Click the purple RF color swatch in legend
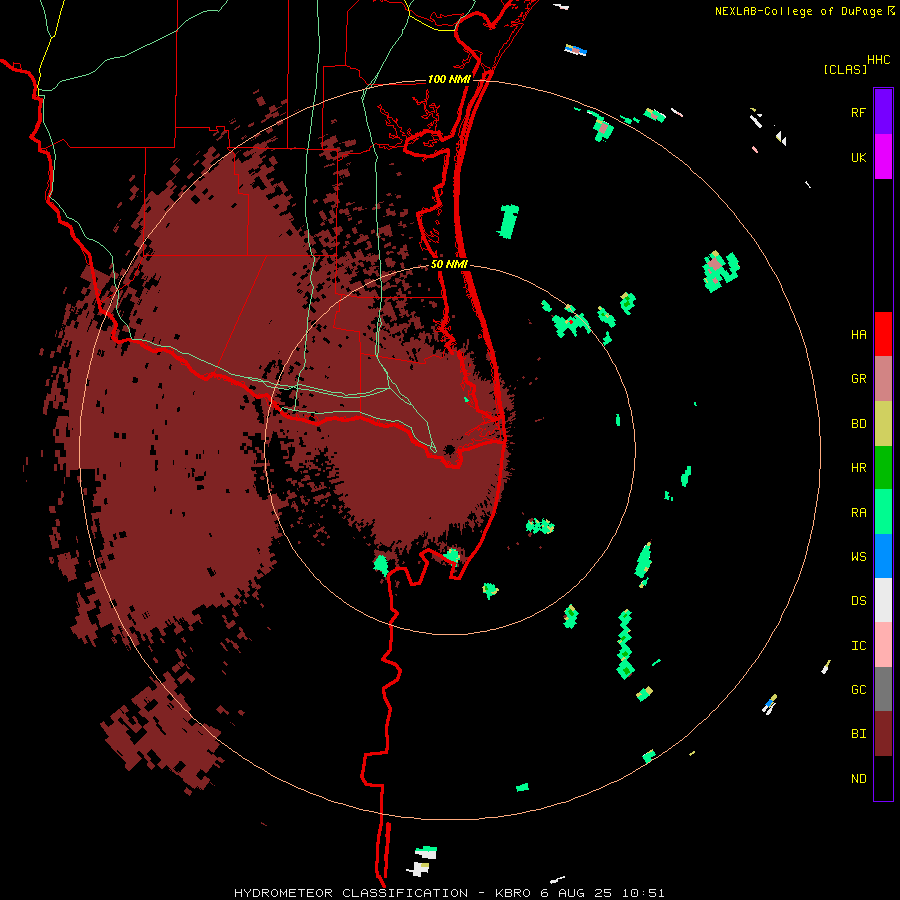The height and width of the screenshot is (900, 900). 883,111
